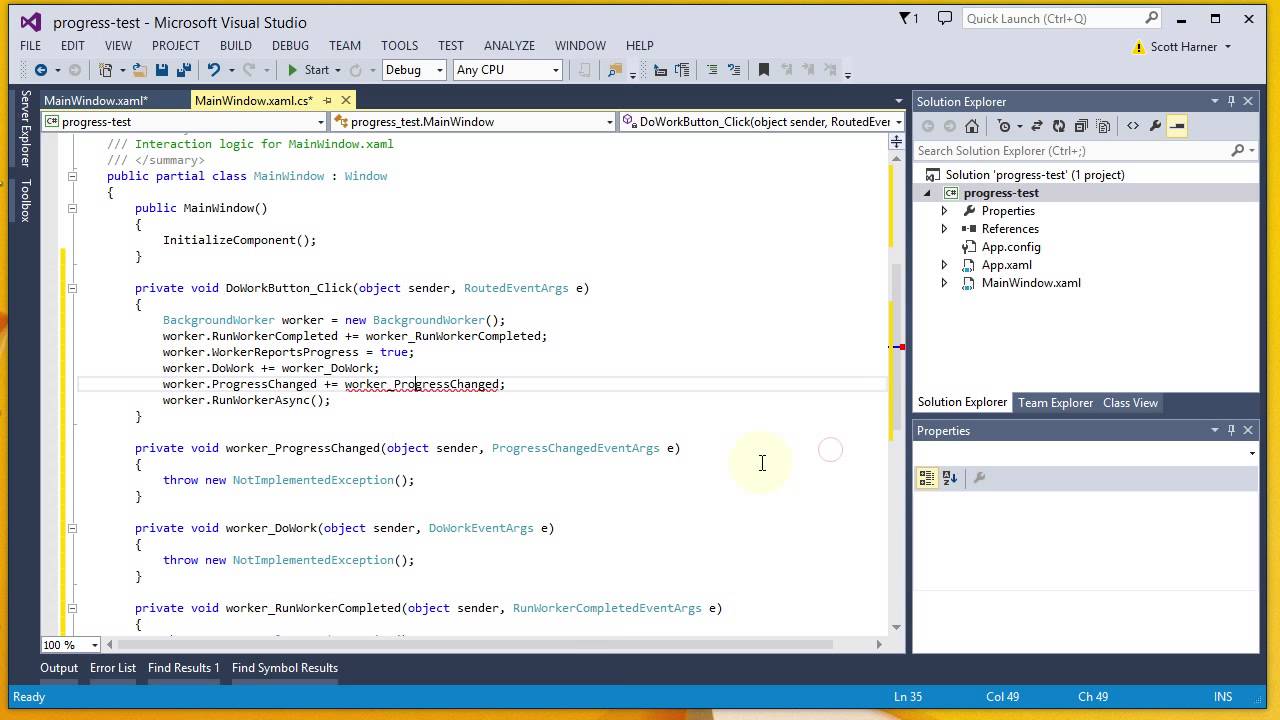Open the BUILD menu

[236, 45]
